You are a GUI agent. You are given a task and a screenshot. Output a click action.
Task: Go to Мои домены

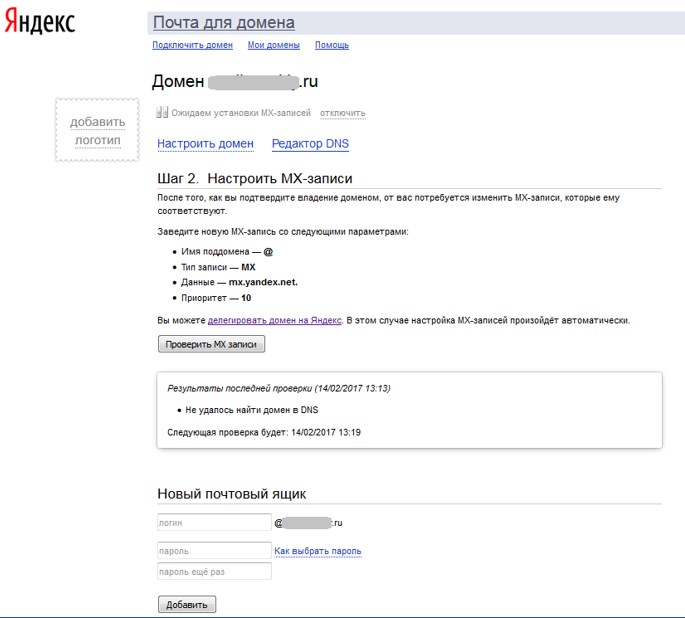[273, 45]
